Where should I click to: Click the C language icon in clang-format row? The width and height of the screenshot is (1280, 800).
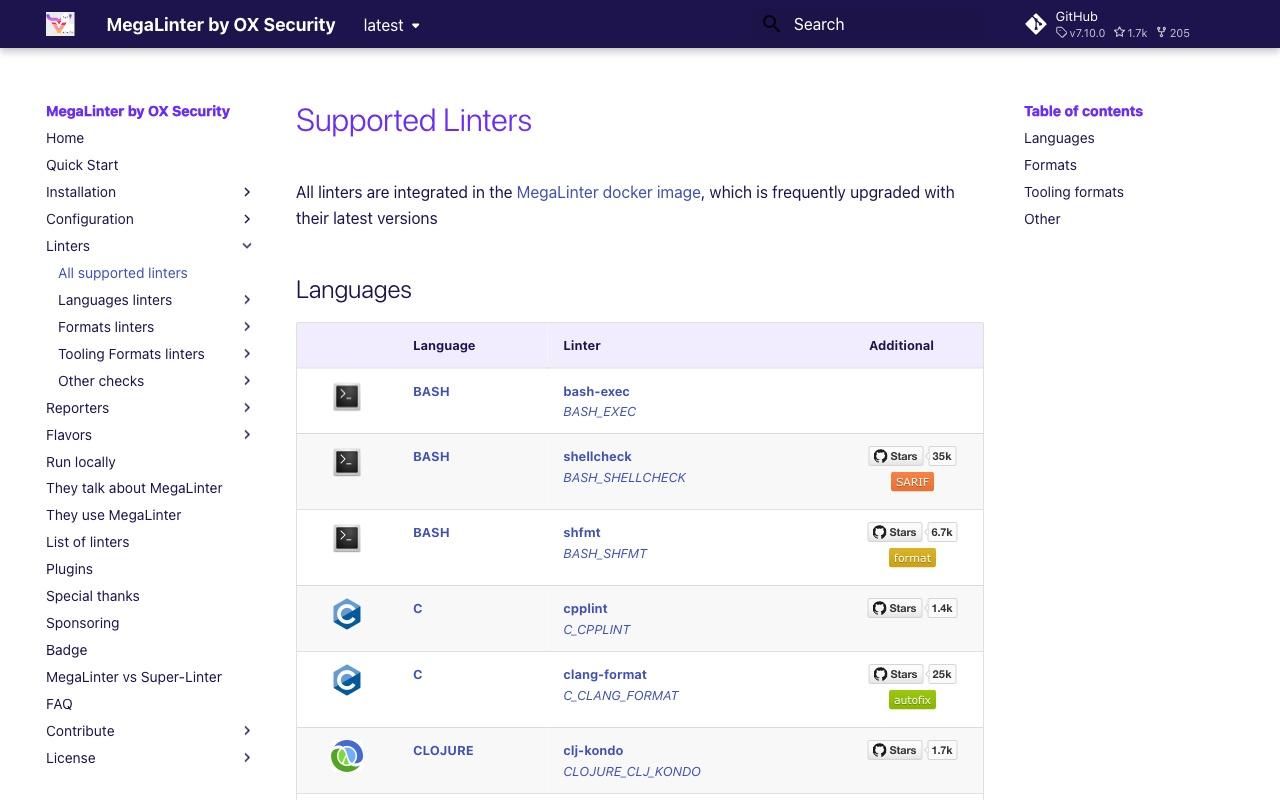point(347,680)
